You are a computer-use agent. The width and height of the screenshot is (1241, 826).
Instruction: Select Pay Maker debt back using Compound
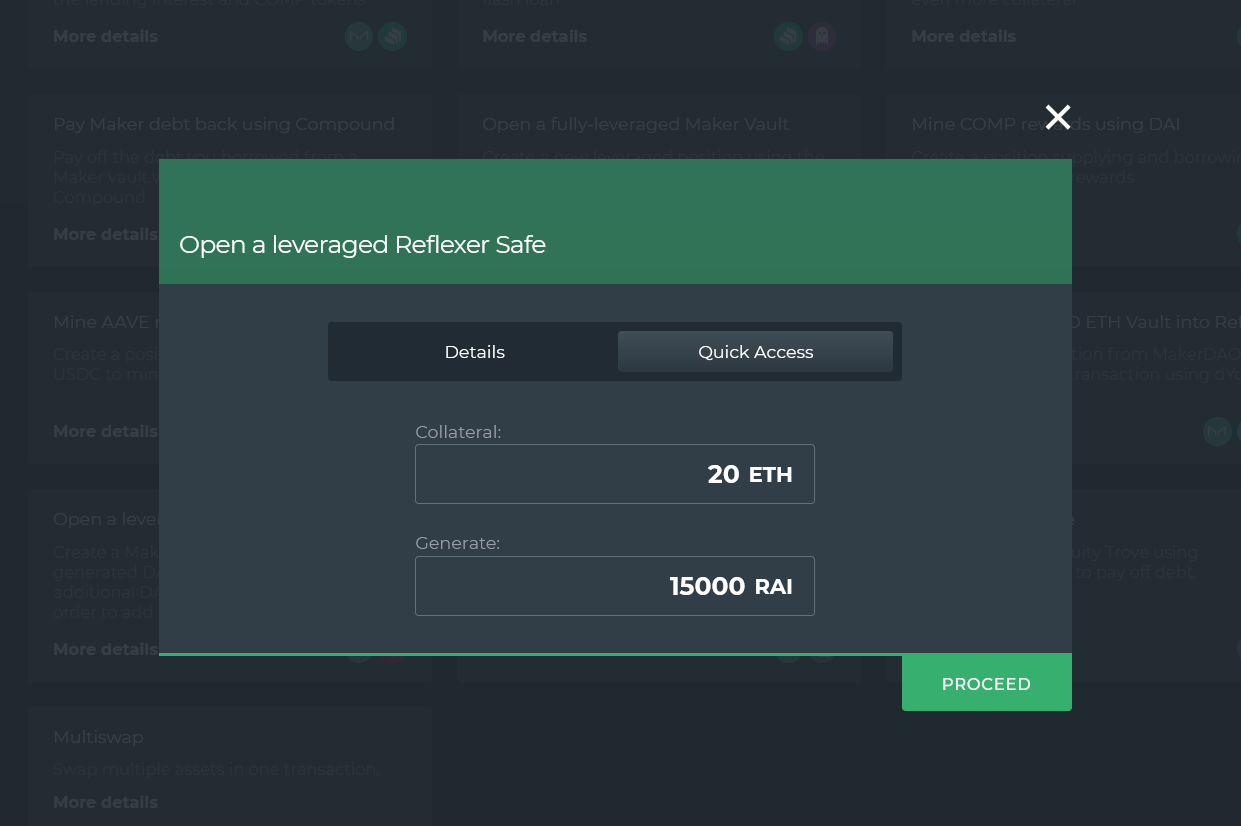click(x=224, y=124)
